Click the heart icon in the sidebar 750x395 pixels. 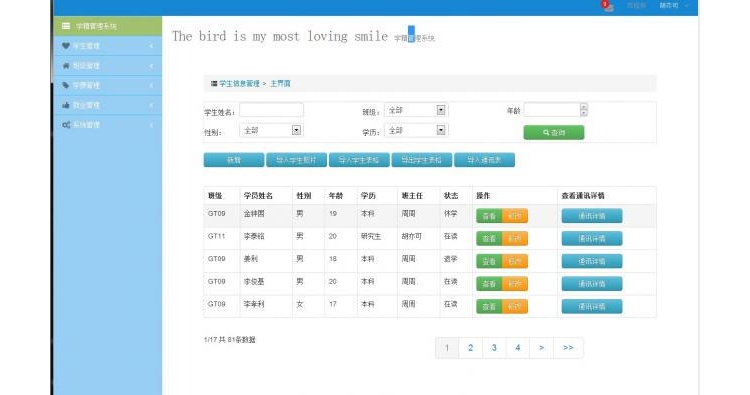pos(66,46)
